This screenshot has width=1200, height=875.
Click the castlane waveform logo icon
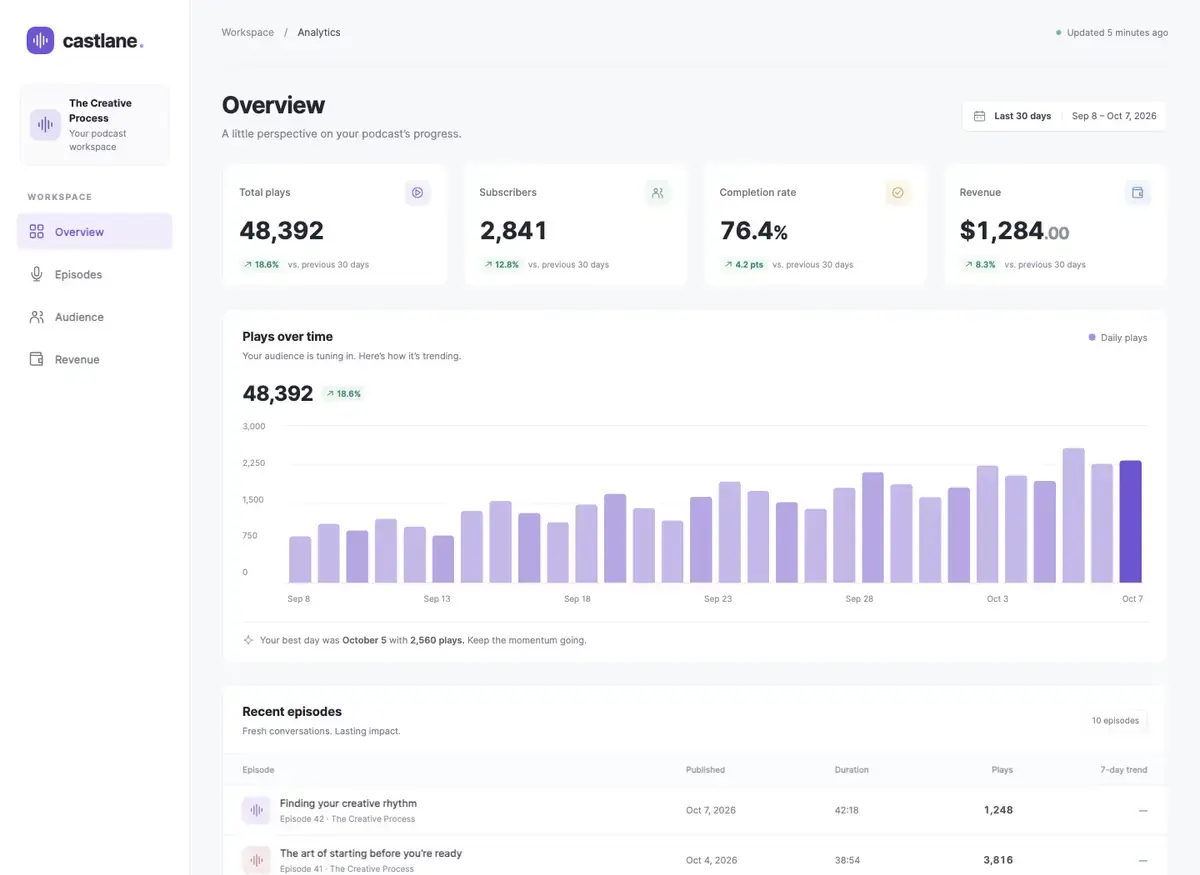[40, 40]
